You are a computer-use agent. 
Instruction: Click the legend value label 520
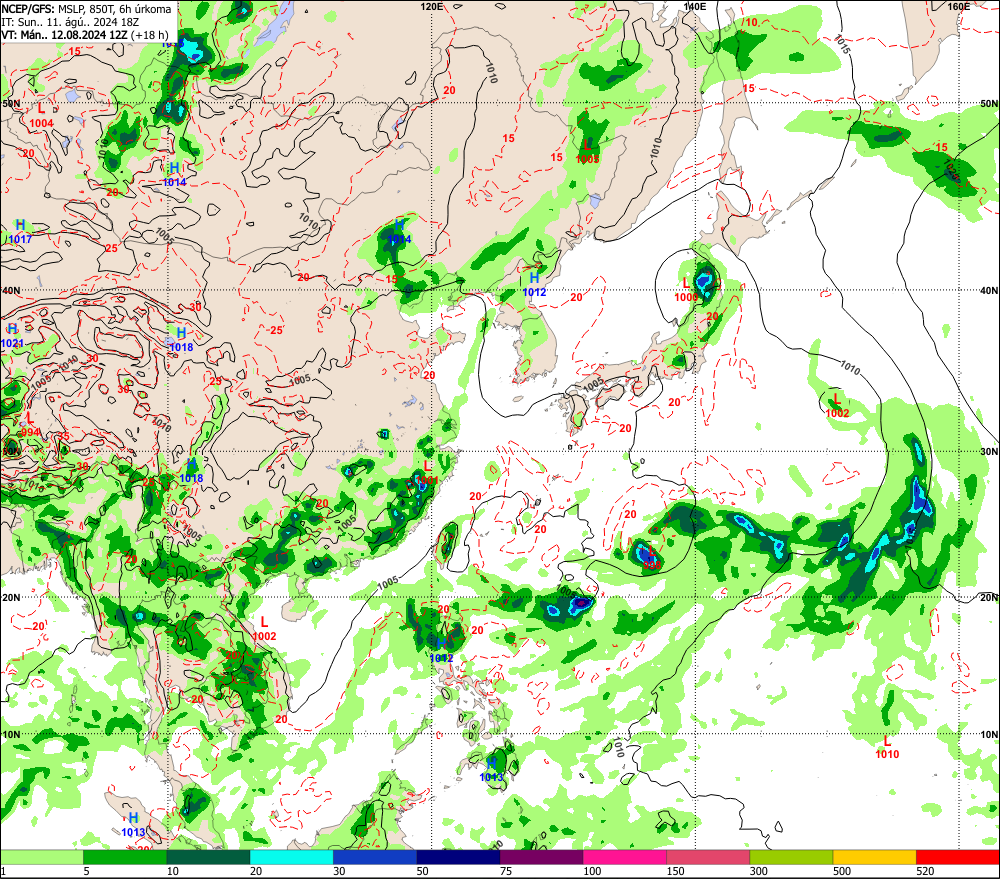pyautogui.click(x=925, y=871)
